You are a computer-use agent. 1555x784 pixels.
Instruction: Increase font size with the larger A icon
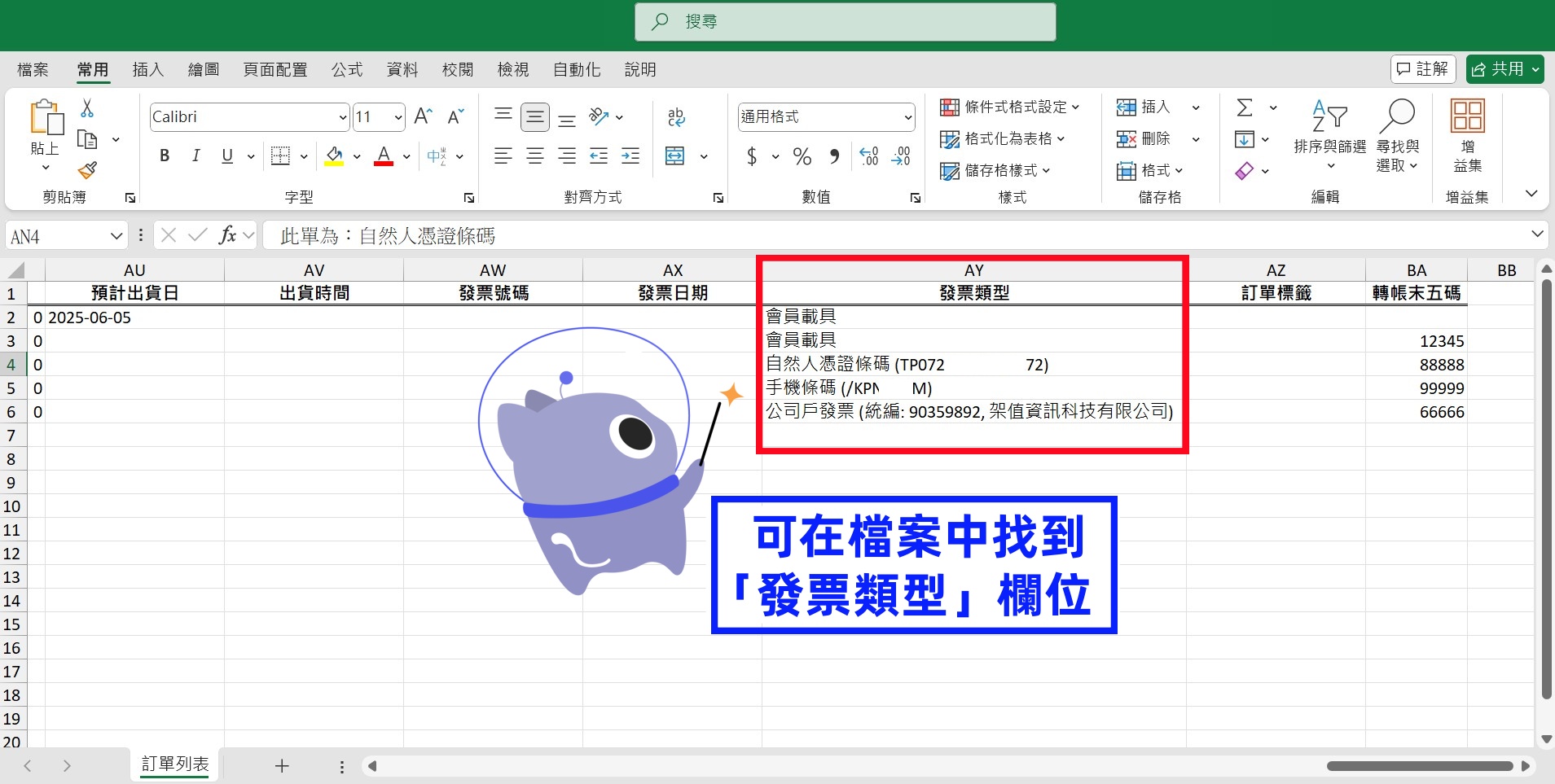[423, 116]
